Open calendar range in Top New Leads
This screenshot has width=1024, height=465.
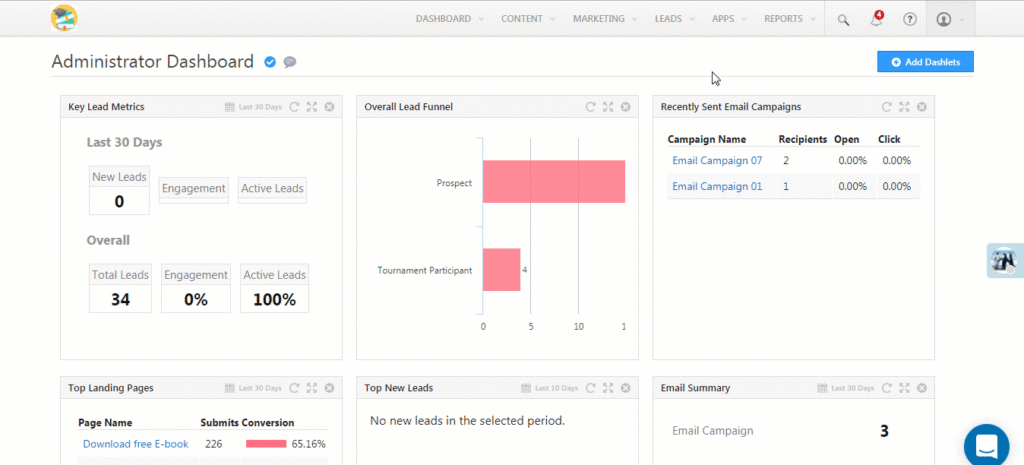(526, 388)
